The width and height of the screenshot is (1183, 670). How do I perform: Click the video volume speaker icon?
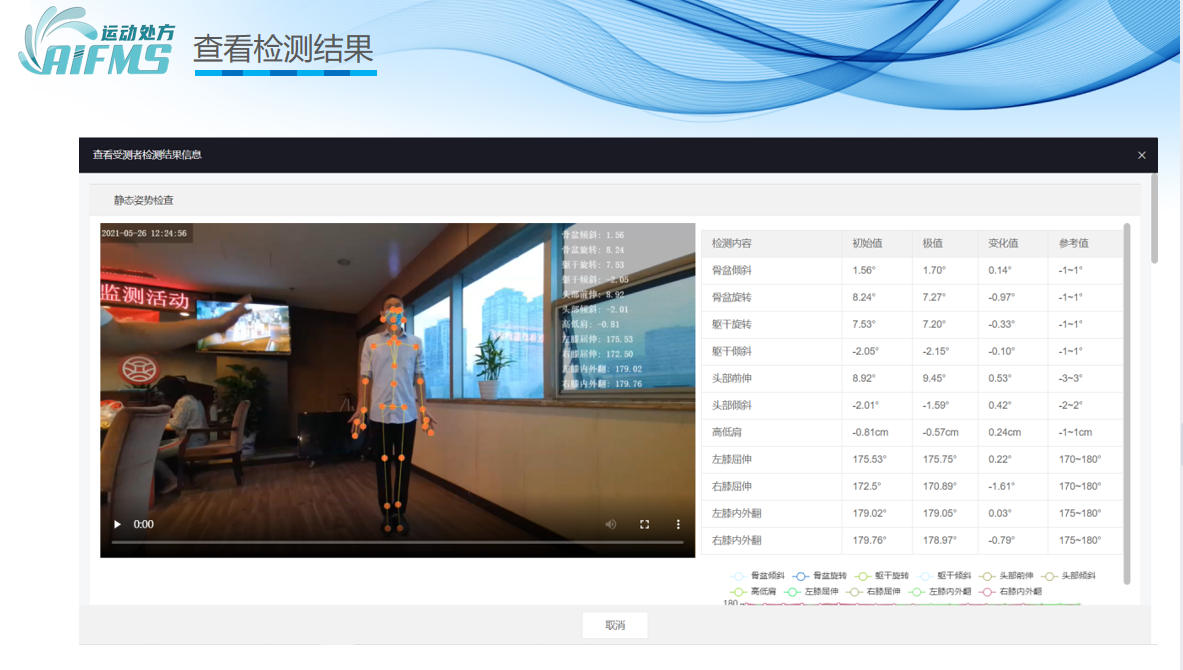[611, 524]
